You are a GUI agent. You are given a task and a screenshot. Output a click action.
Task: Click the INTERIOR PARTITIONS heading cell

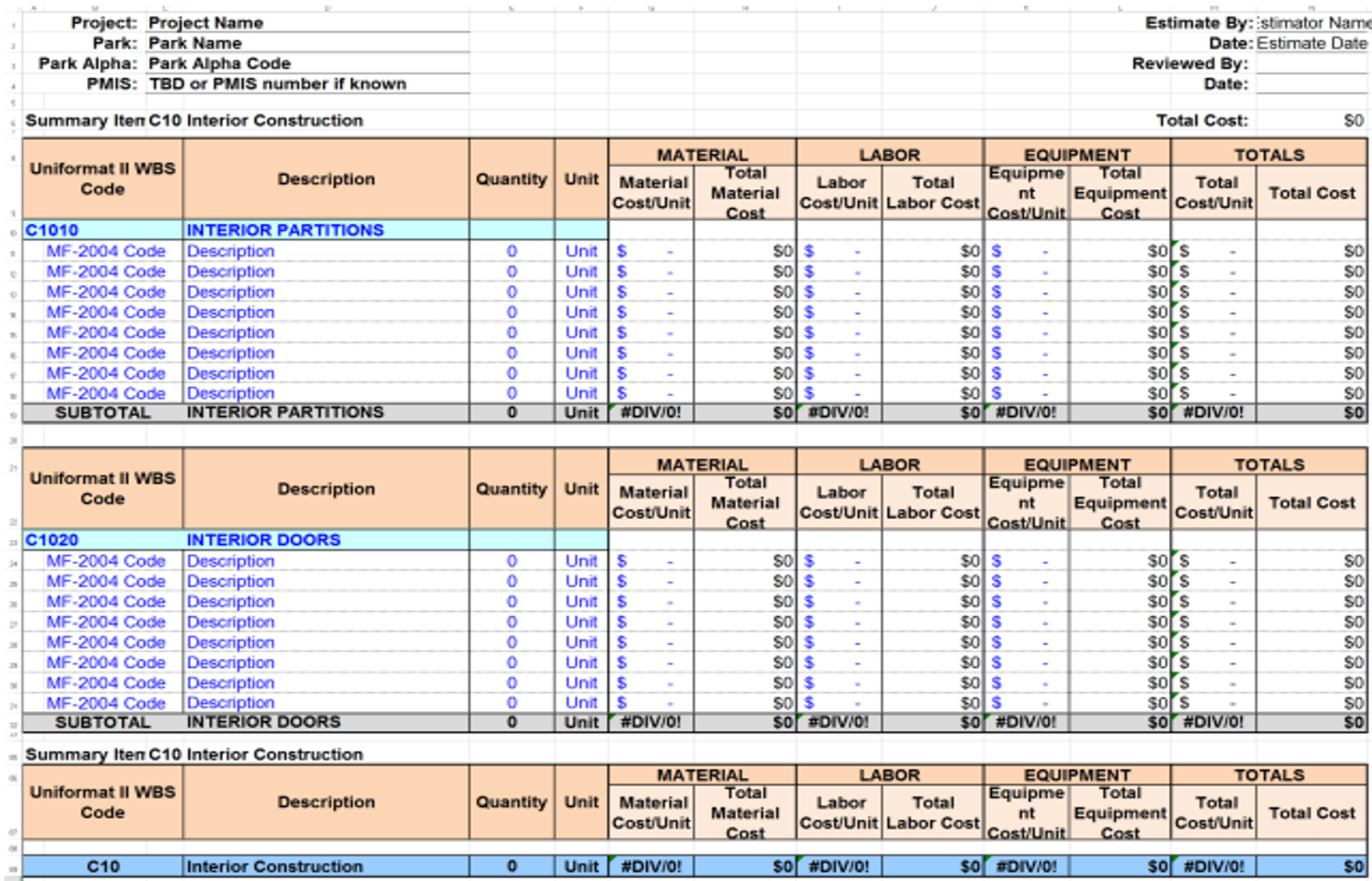tap(326, 230)
